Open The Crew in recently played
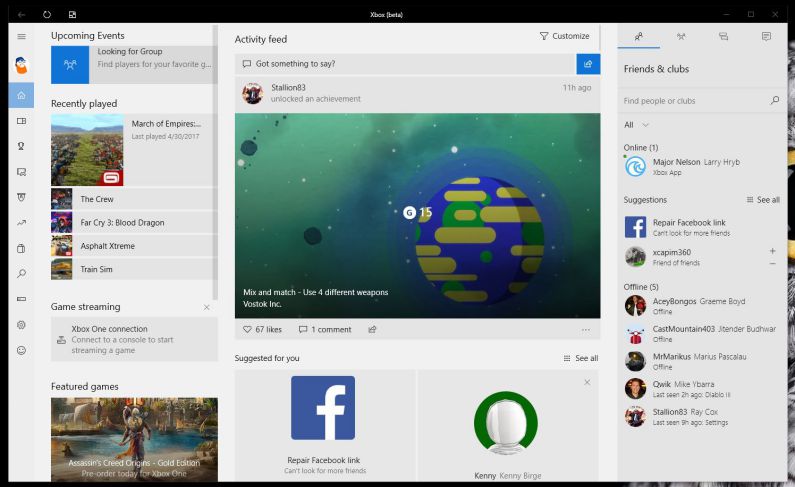 (134, 199)
